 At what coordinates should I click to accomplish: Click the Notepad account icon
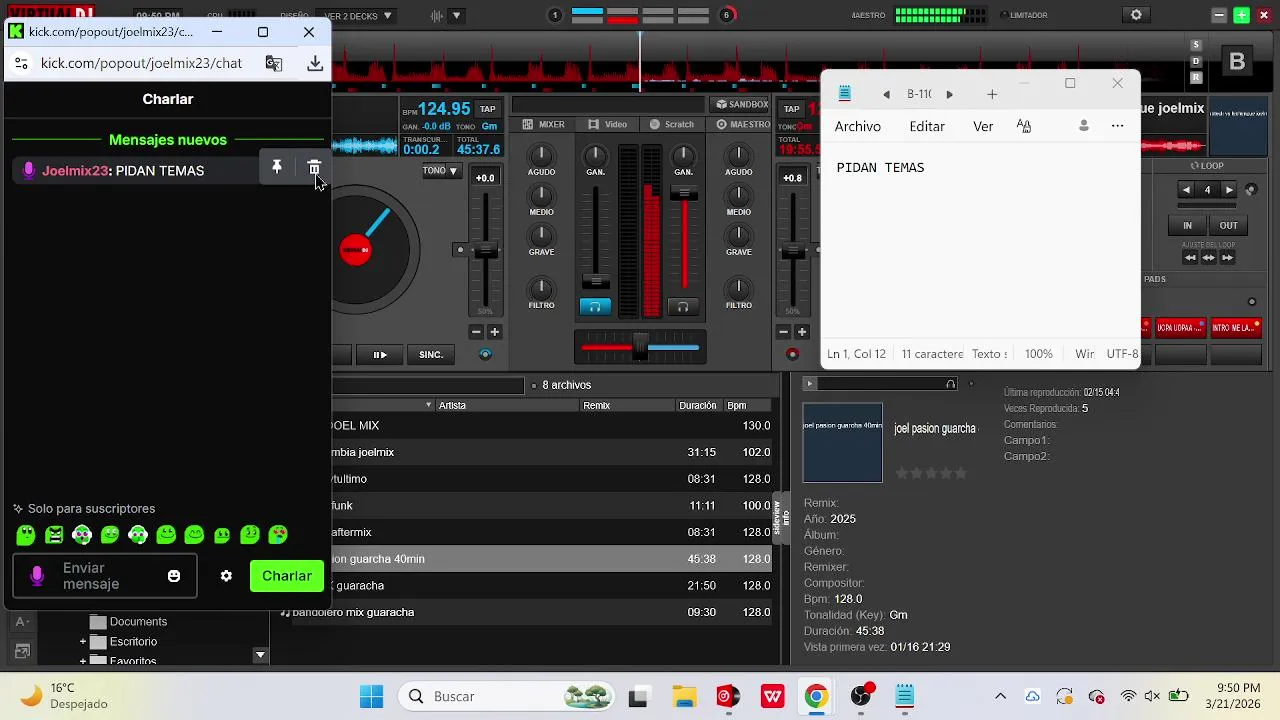click(x=1084, y=126)
